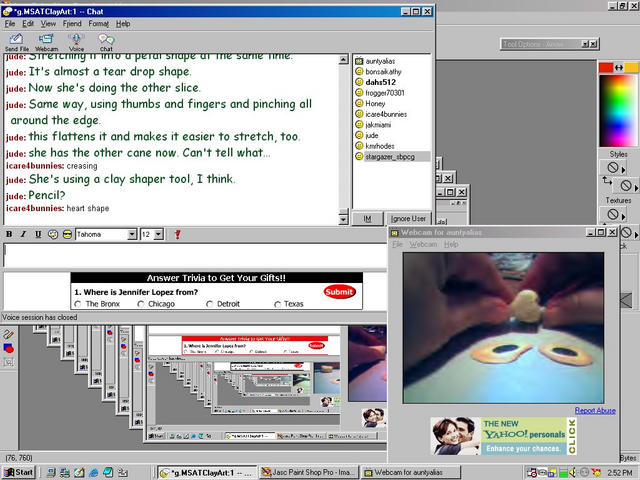Screen dimensions: 640x480
Task: Click the red exclamation buzz icon
Action: [x=177, y=234]
